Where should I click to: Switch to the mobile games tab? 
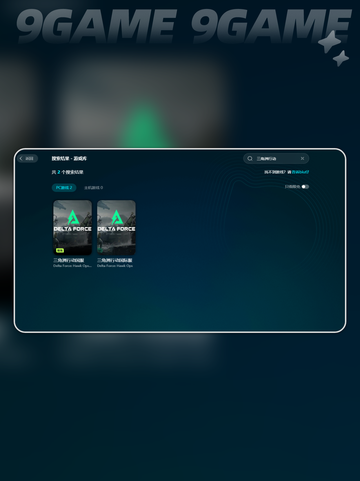pos(93,188)
